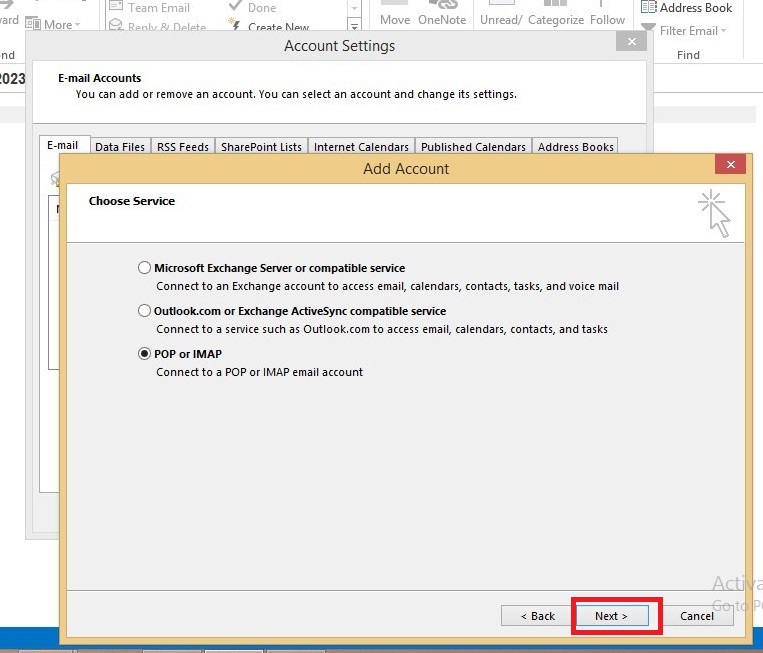Click 'Connect to a POP or IMAP email account'
This screenshot has height=653, width=763.
click(x=259, y=372)
